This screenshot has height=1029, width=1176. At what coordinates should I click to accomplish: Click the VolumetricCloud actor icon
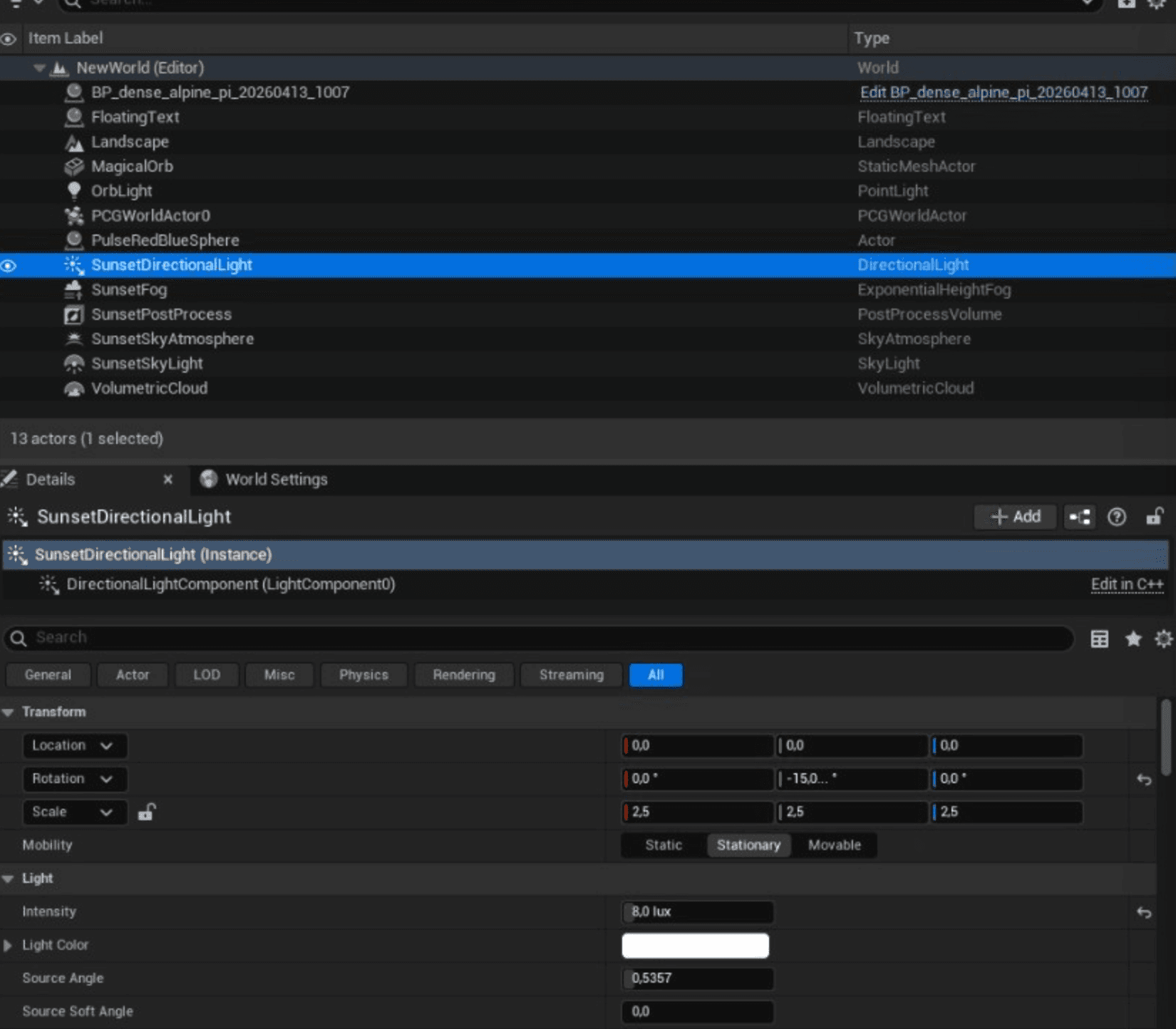(x=73, y=389)
